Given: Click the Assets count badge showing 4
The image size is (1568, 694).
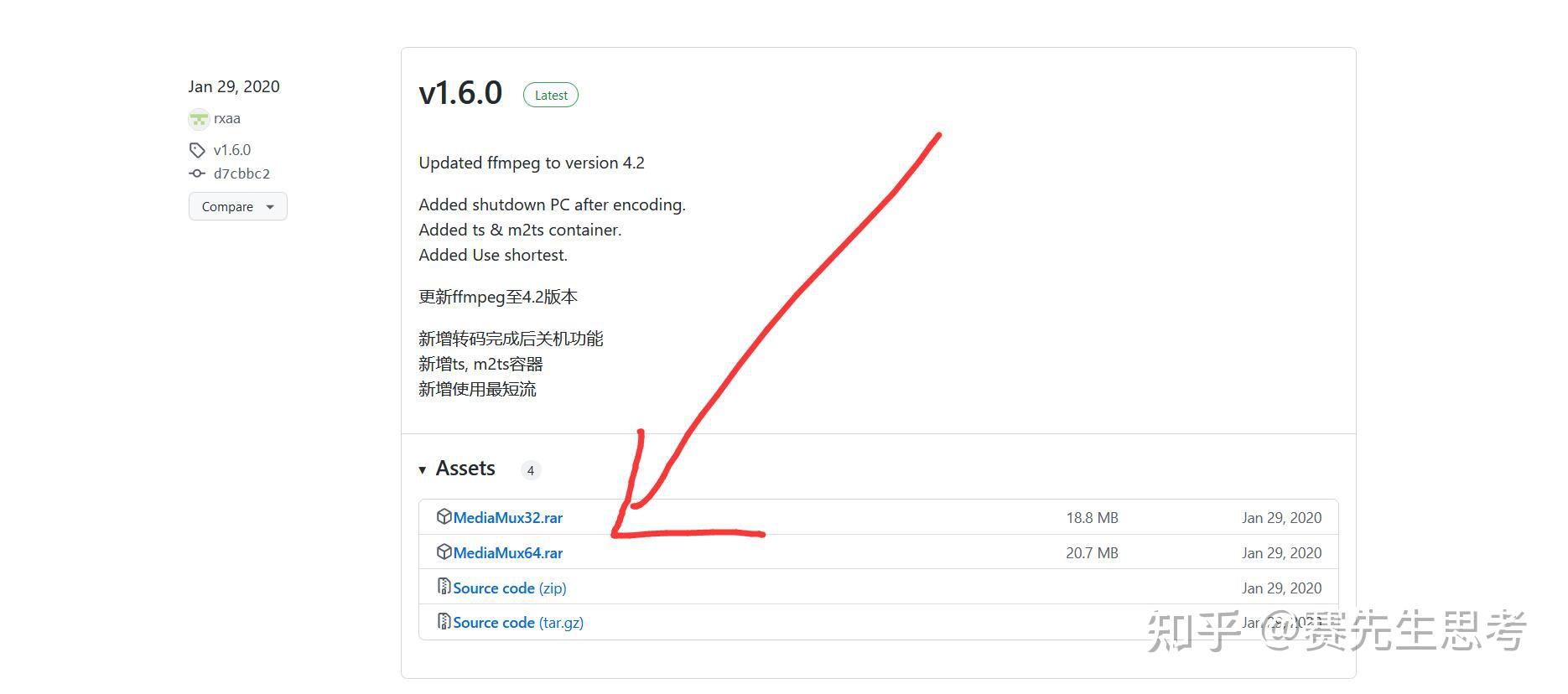Looking at the screenshot, I should (531, 470).
